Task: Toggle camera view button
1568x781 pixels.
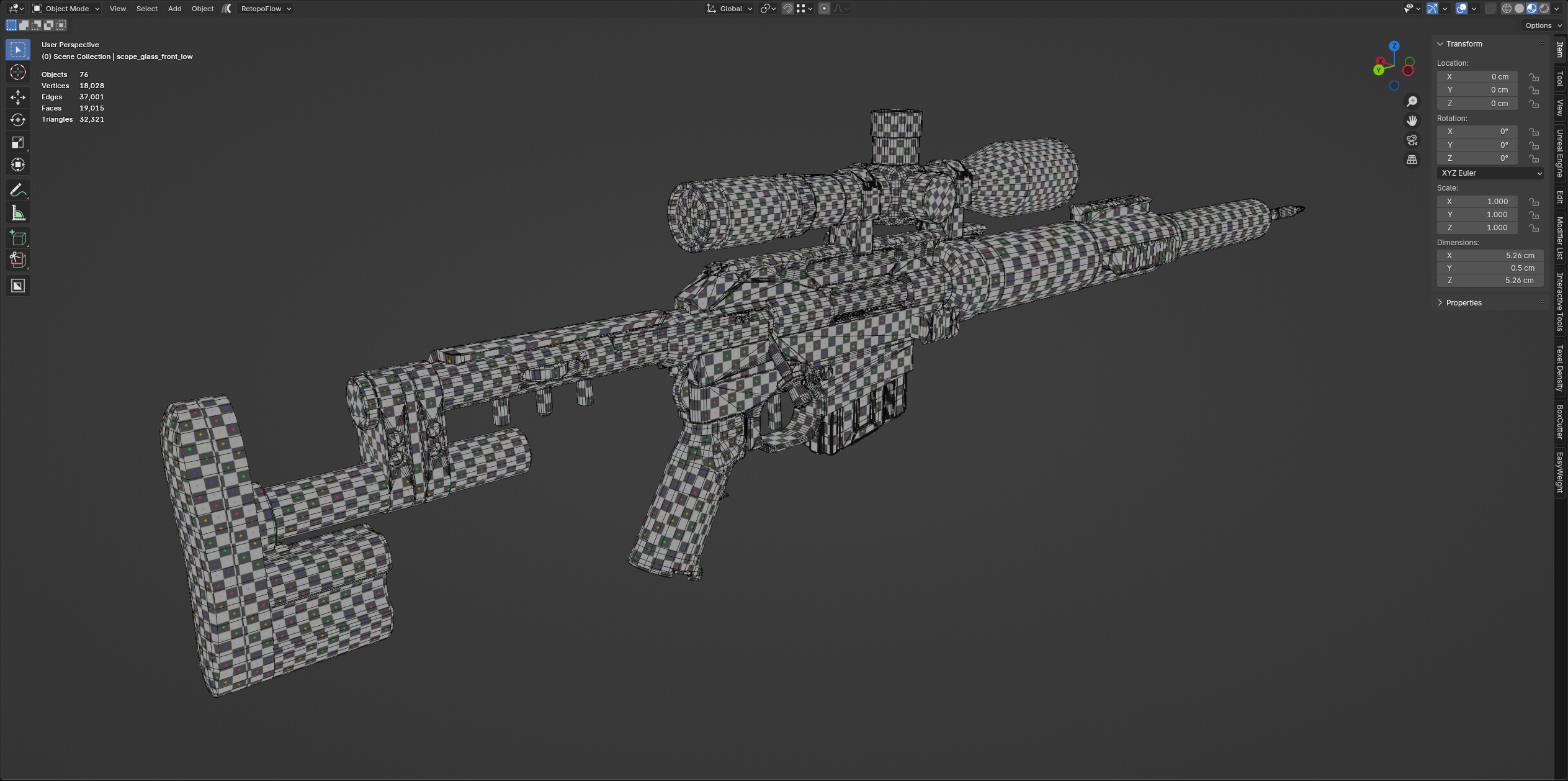Action: [x=1412, y=140]
